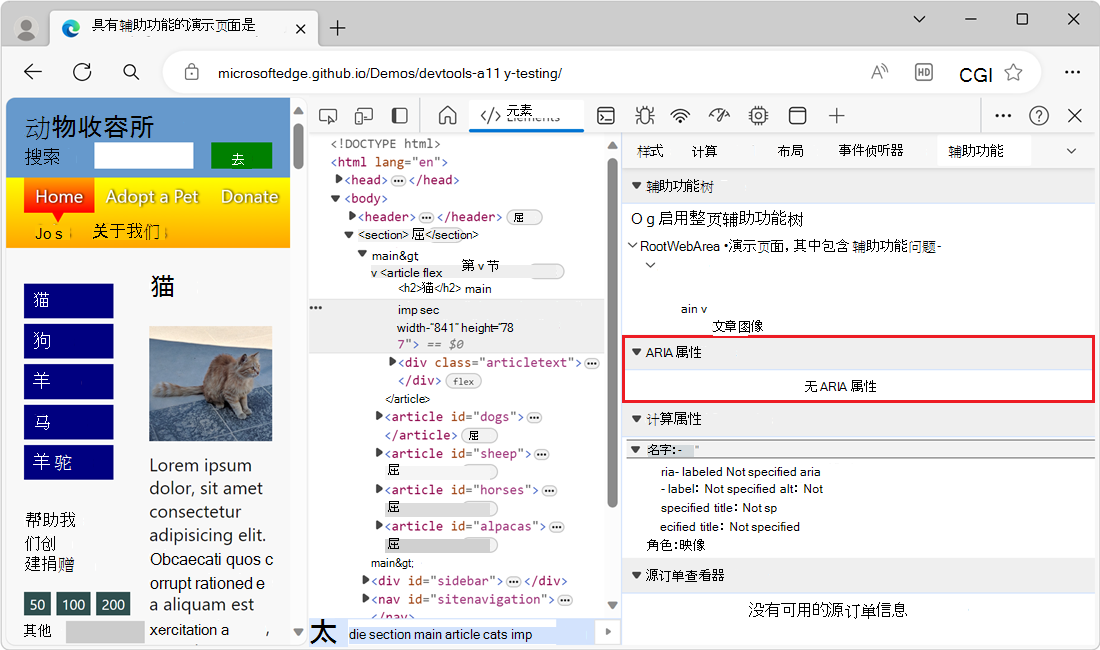Screen dimensions: 1100x650
Task: Open the Sources bug icon tool
Action: pyautogui.click(x=644, y=116)
